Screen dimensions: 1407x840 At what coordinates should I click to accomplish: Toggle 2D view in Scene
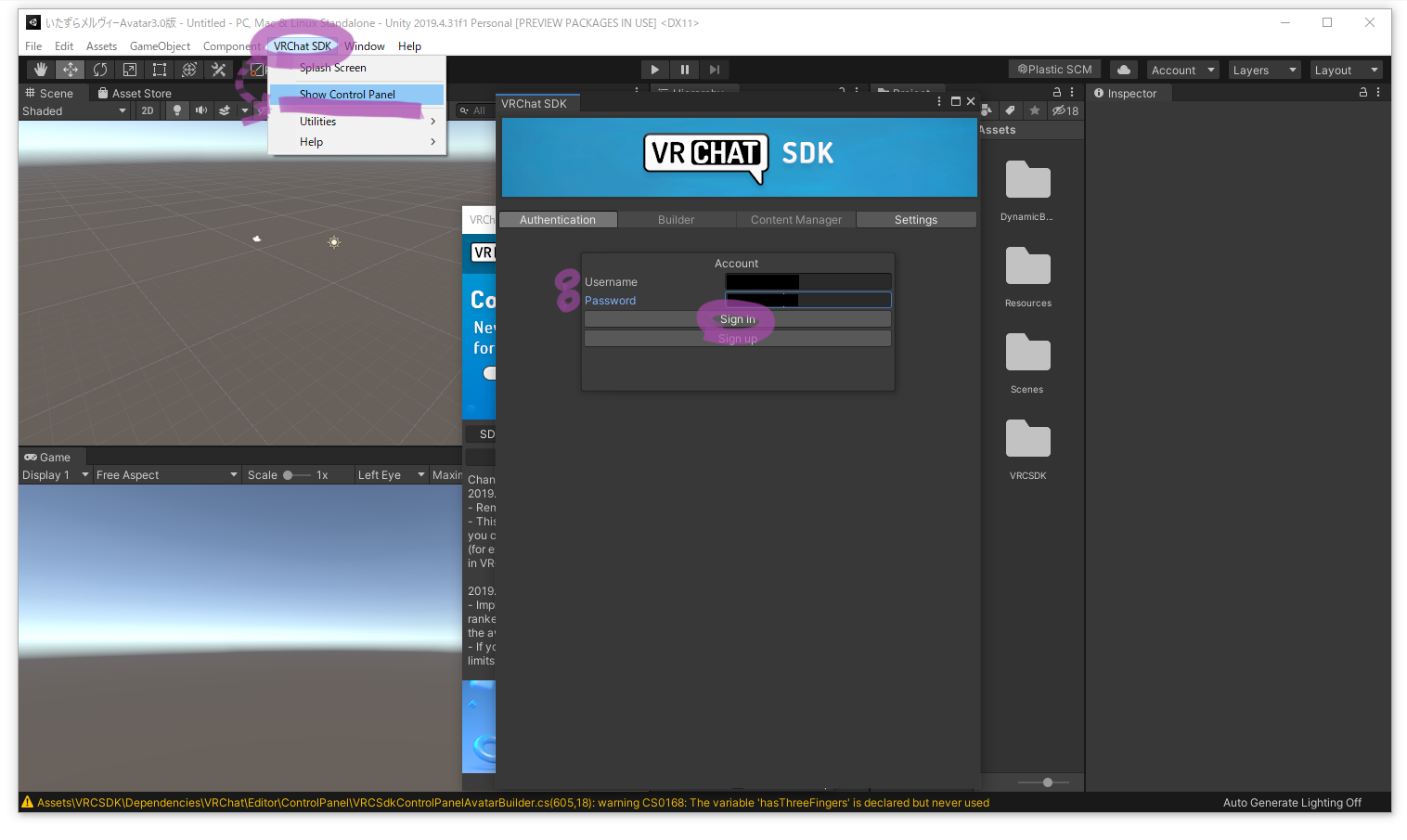(x=148, y=110)
